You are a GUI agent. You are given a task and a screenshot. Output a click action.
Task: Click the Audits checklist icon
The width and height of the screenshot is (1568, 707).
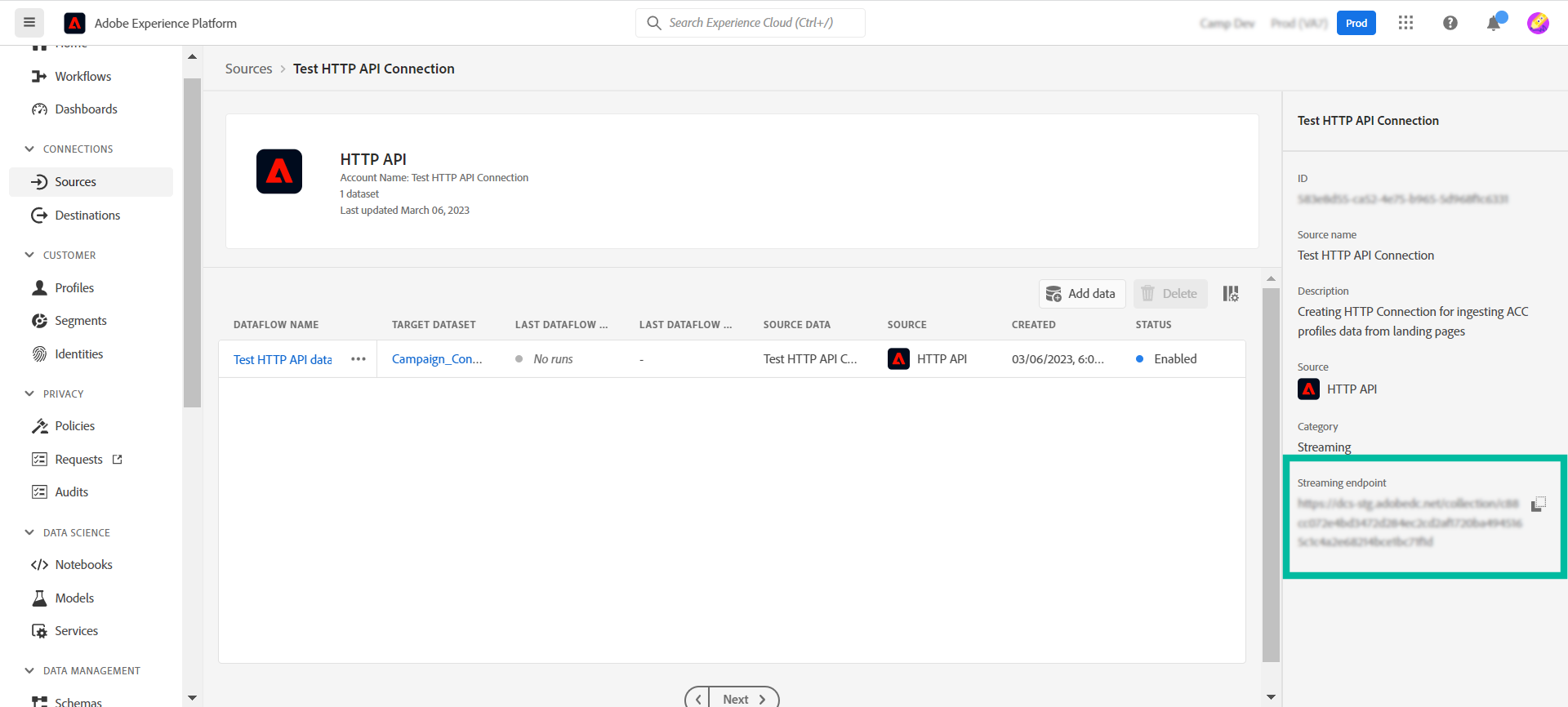coord(39,492)
